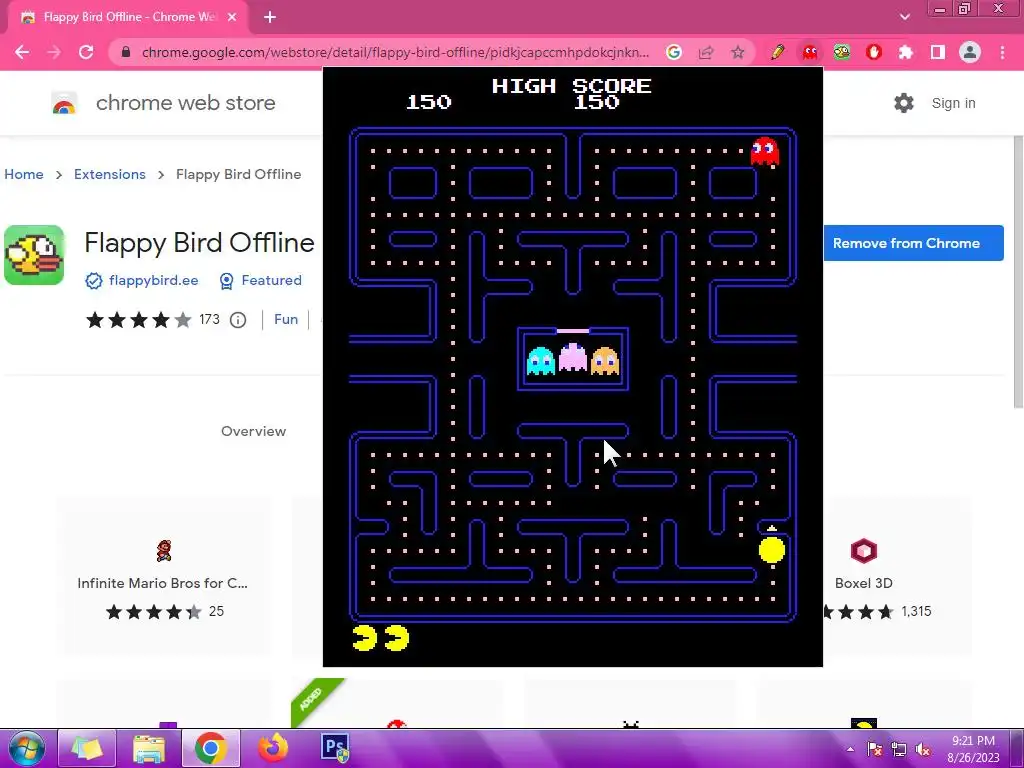Close the Flappy Bird Offline tab
Viewport: 1024px width, 768px height.
(x=232, y=17)
